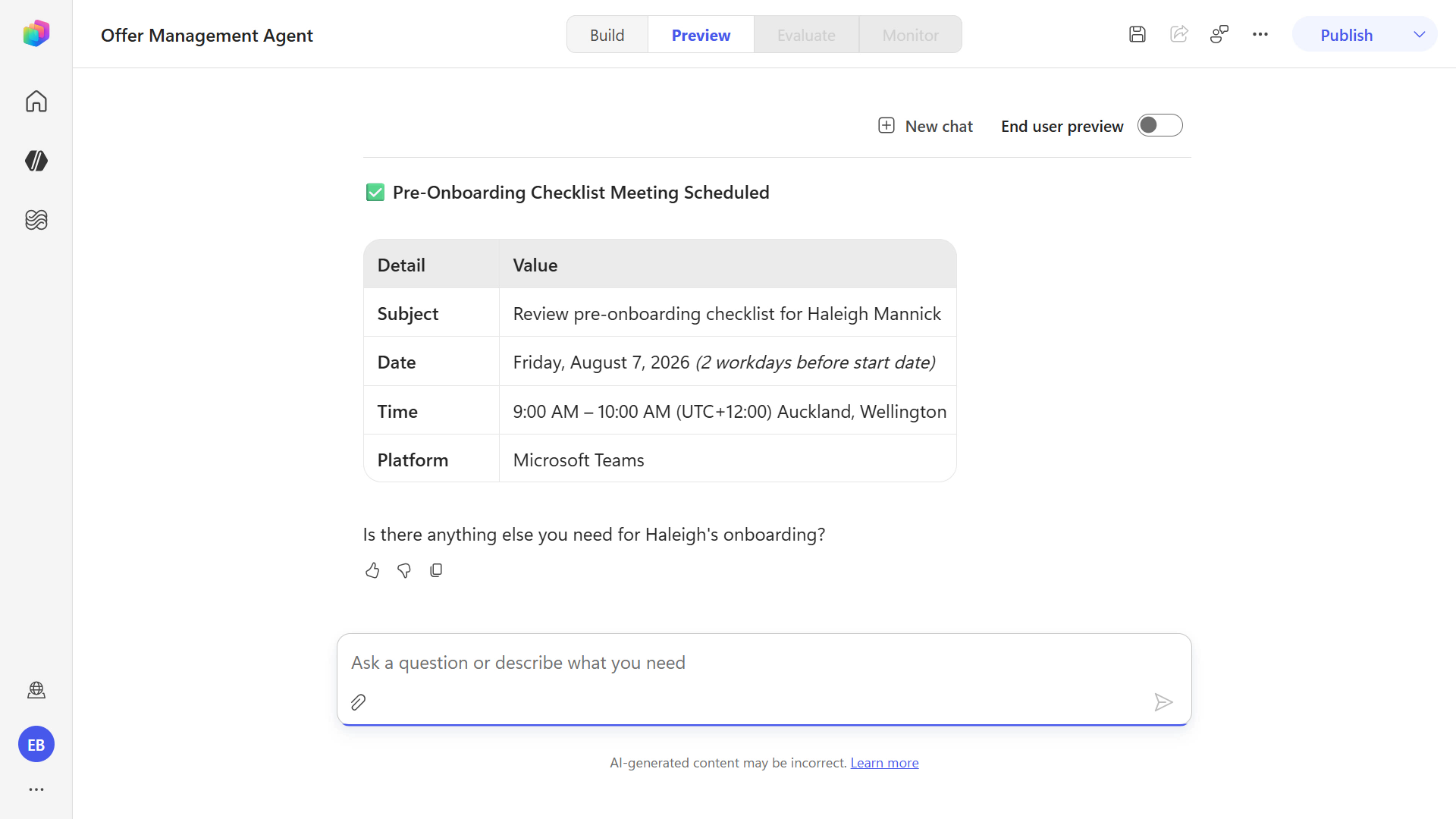Click the share icon in the header
The width and height of the screenshot is (1456, 819).
point(1178,34)
